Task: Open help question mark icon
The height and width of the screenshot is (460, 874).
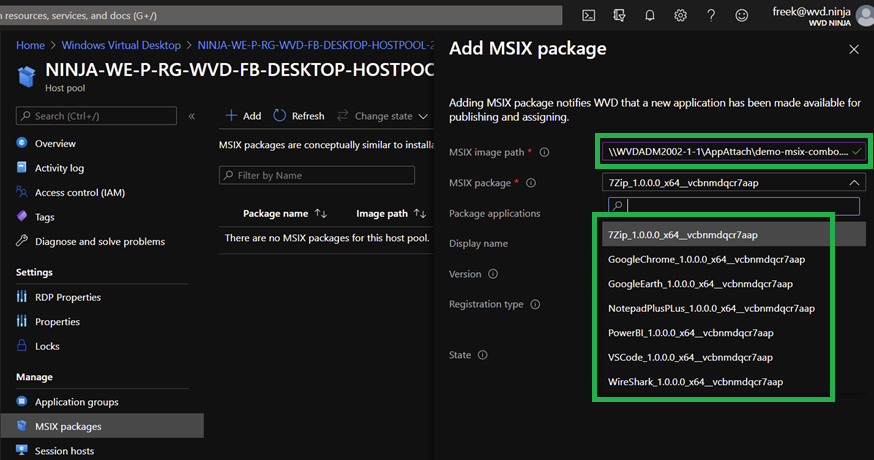Action: pyautogui.click(x=711, y=16)
